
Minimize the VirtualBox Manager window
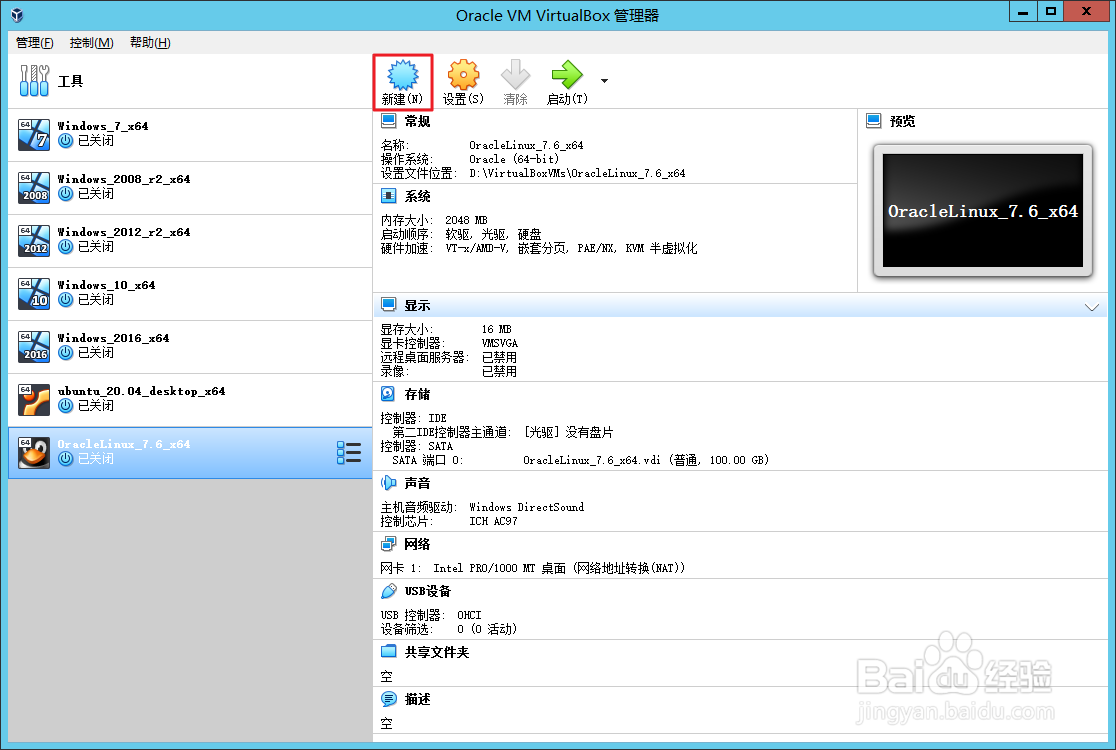(1023, 11)
